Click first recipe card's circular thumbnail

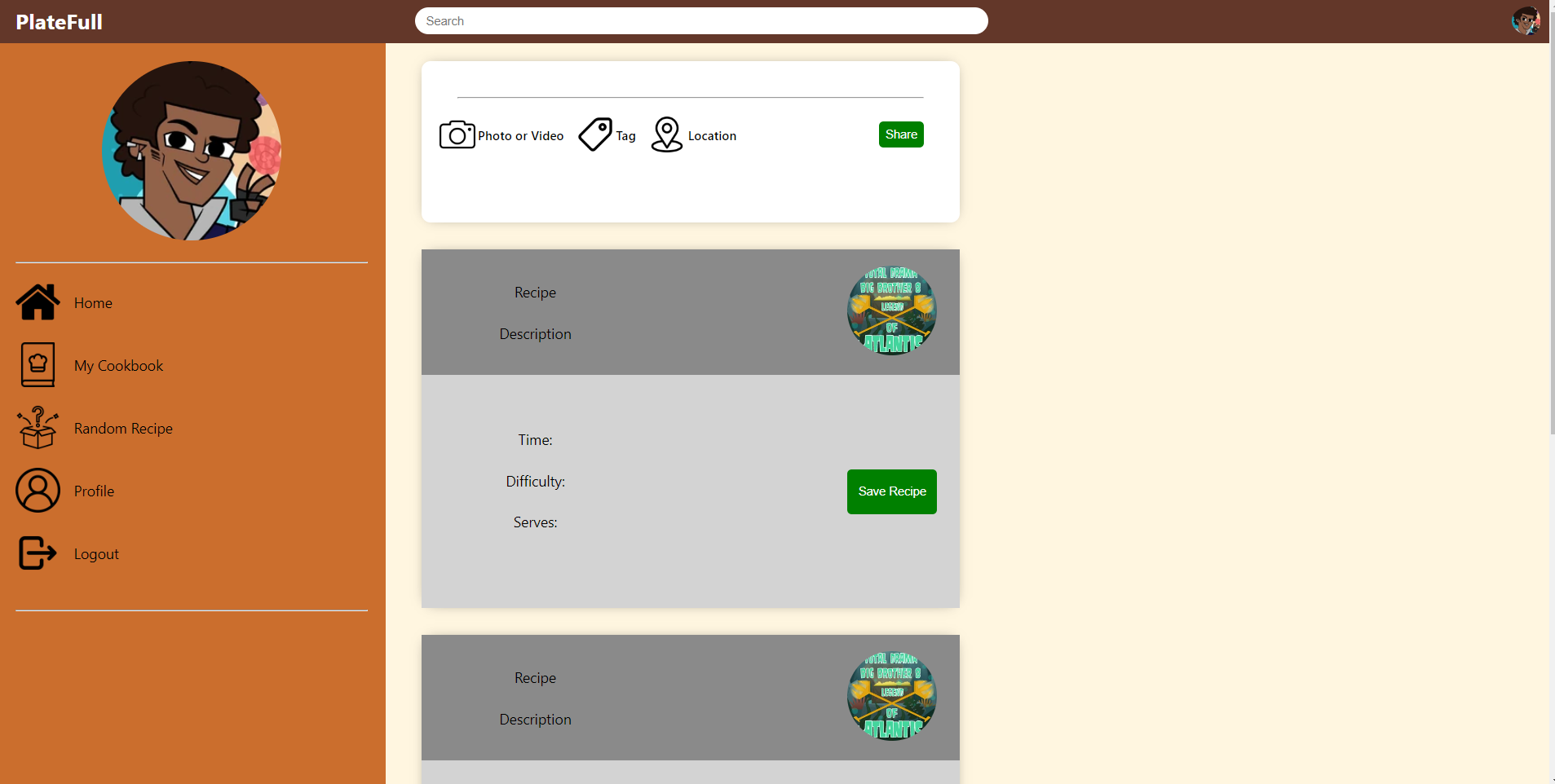(x=891, y=311)
